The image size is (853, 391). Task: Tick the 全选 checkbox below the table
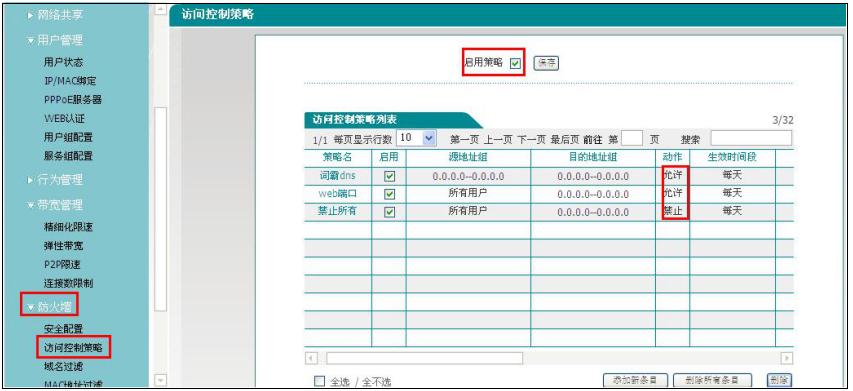pyautogui.click(x=319, y=381)
